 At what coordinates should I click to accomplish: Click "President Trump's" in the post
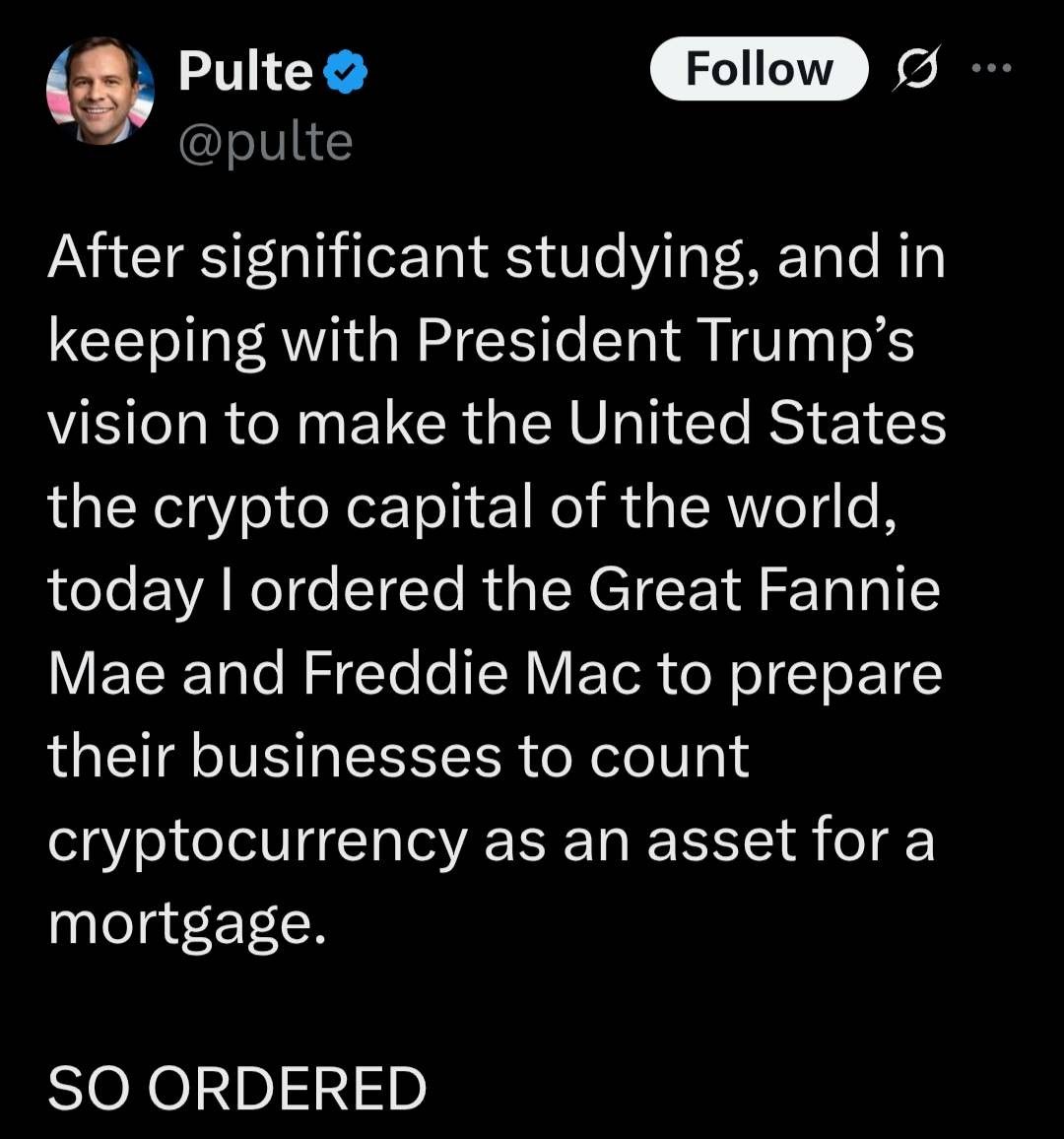coord(665,341)
